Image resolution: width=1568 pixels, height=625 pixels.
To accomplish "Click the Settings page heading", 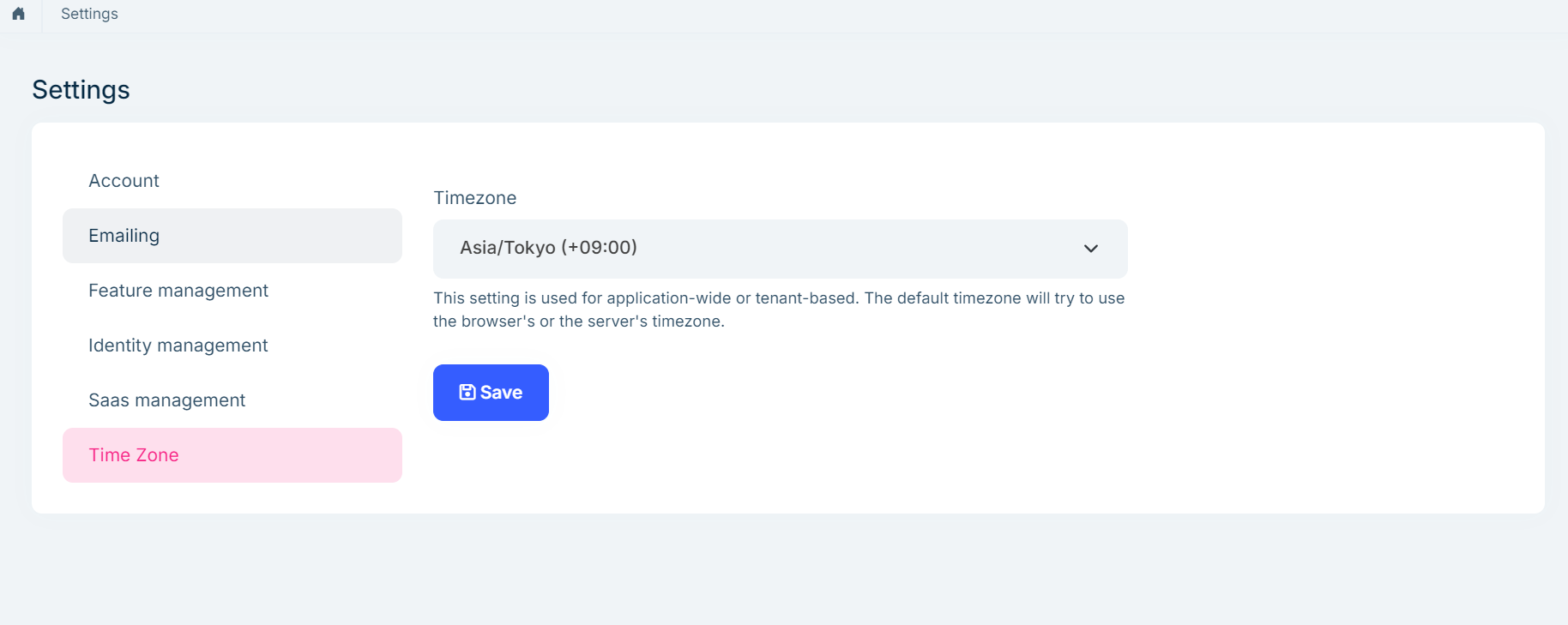I will click(x=81, y=90).
